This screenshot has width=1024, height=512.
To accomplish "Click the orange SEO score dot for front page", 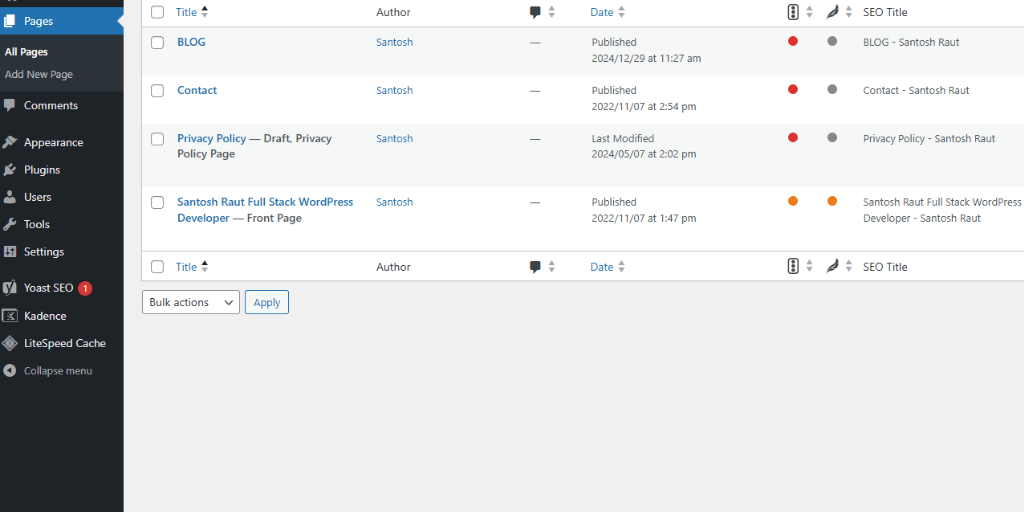I will 793,201.
